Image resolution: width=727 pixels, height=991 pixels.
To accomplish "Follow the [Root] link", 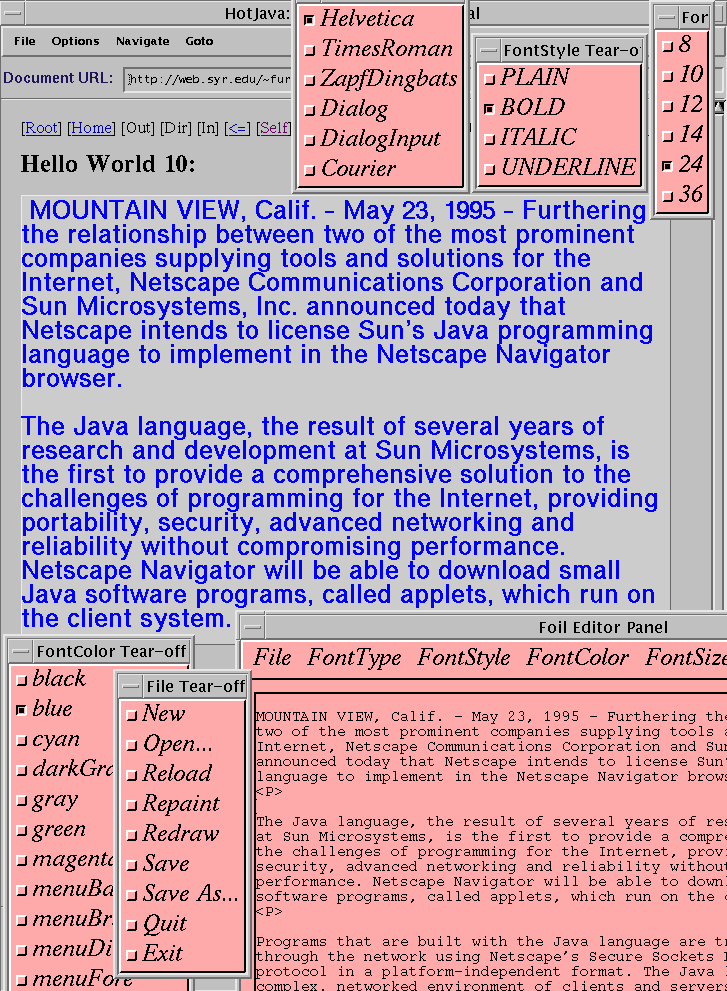I will (x=41, y=128).
